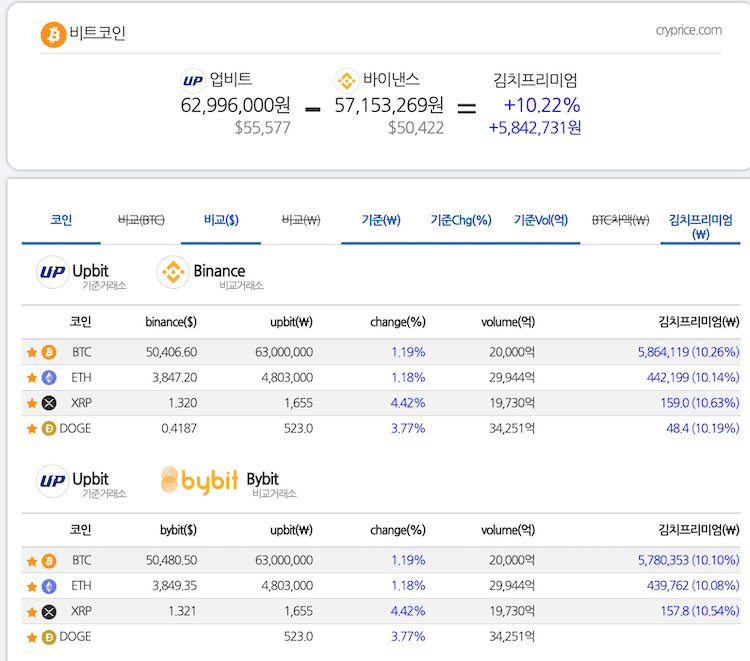Screen dimensions: 750x661
Task: Click the Bybit logo labeled 비교거래소
Action: tap(199, 480)
